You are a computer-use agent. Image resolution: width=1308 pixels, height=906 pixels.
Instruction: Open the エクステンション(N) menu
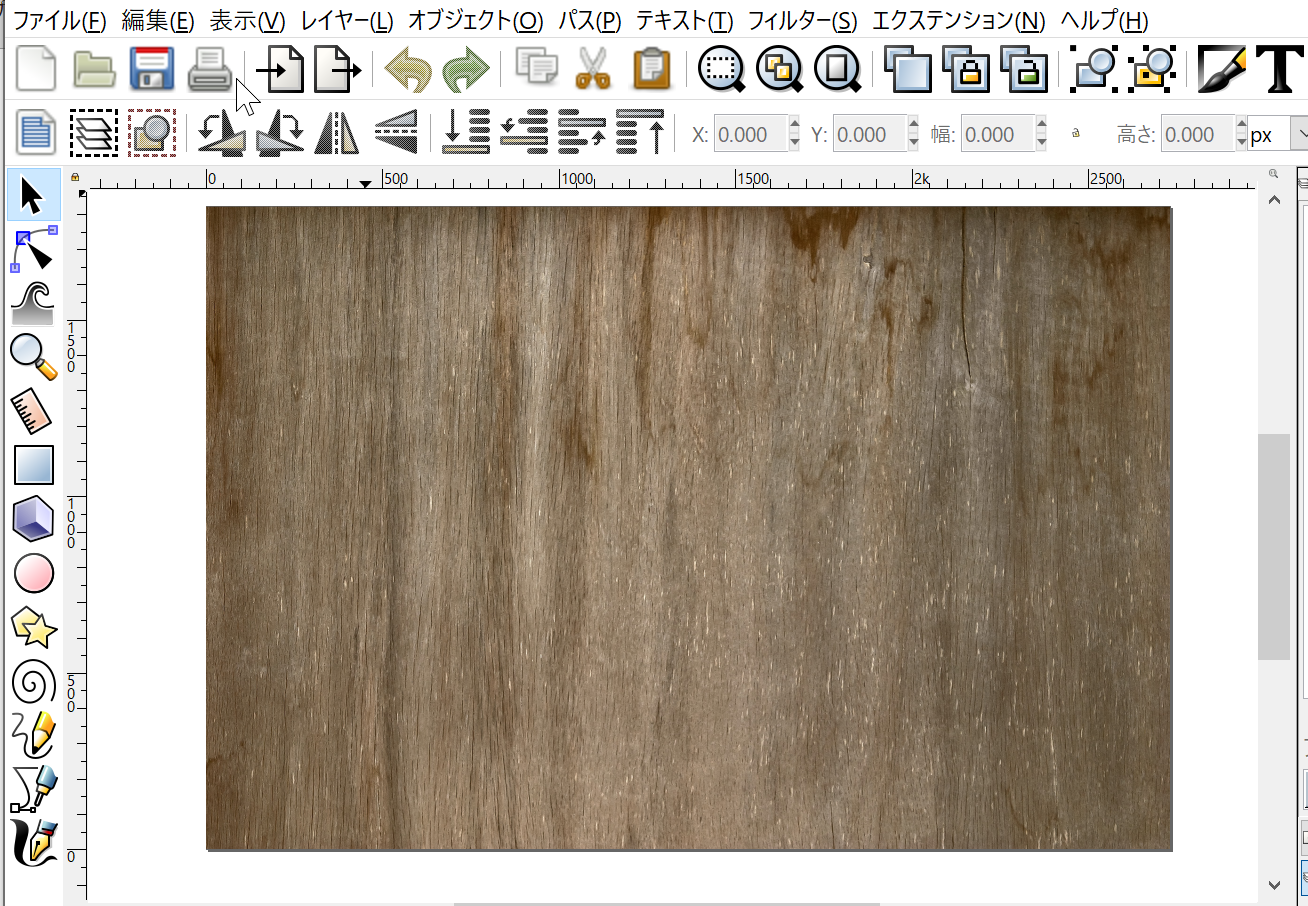tap(958, 21)
